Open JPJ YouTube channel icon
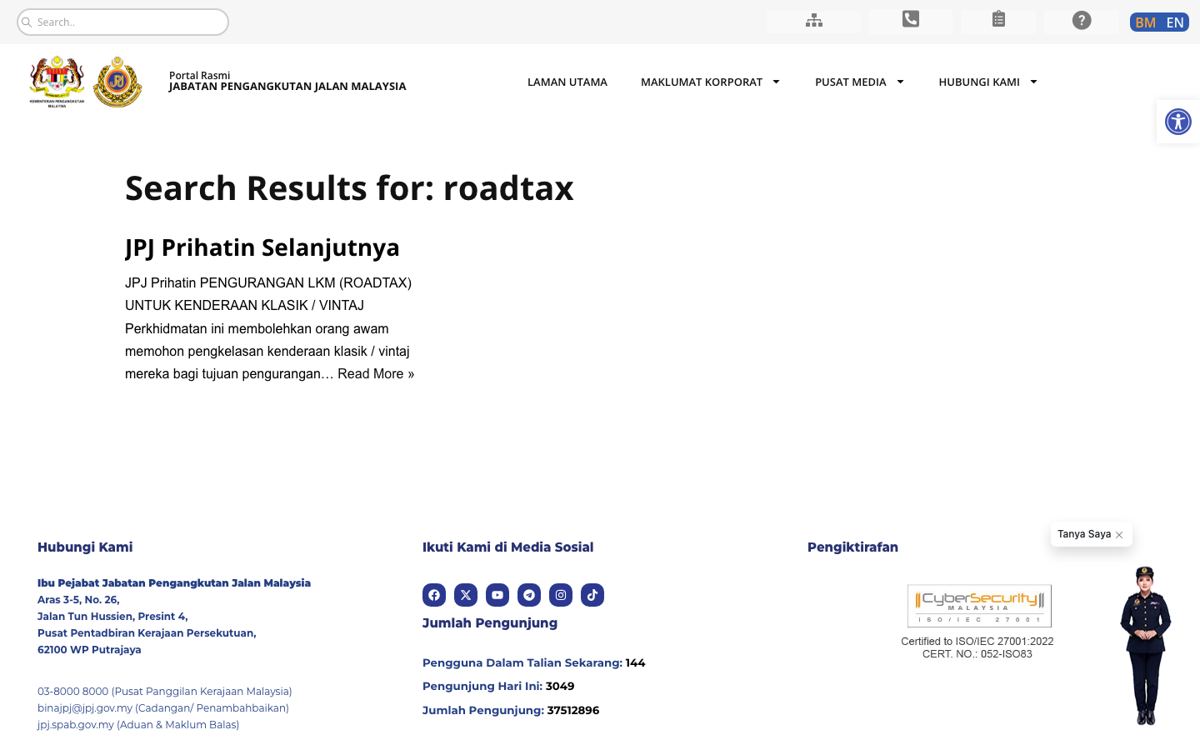The image size is (1200, 750). point(497,595)
